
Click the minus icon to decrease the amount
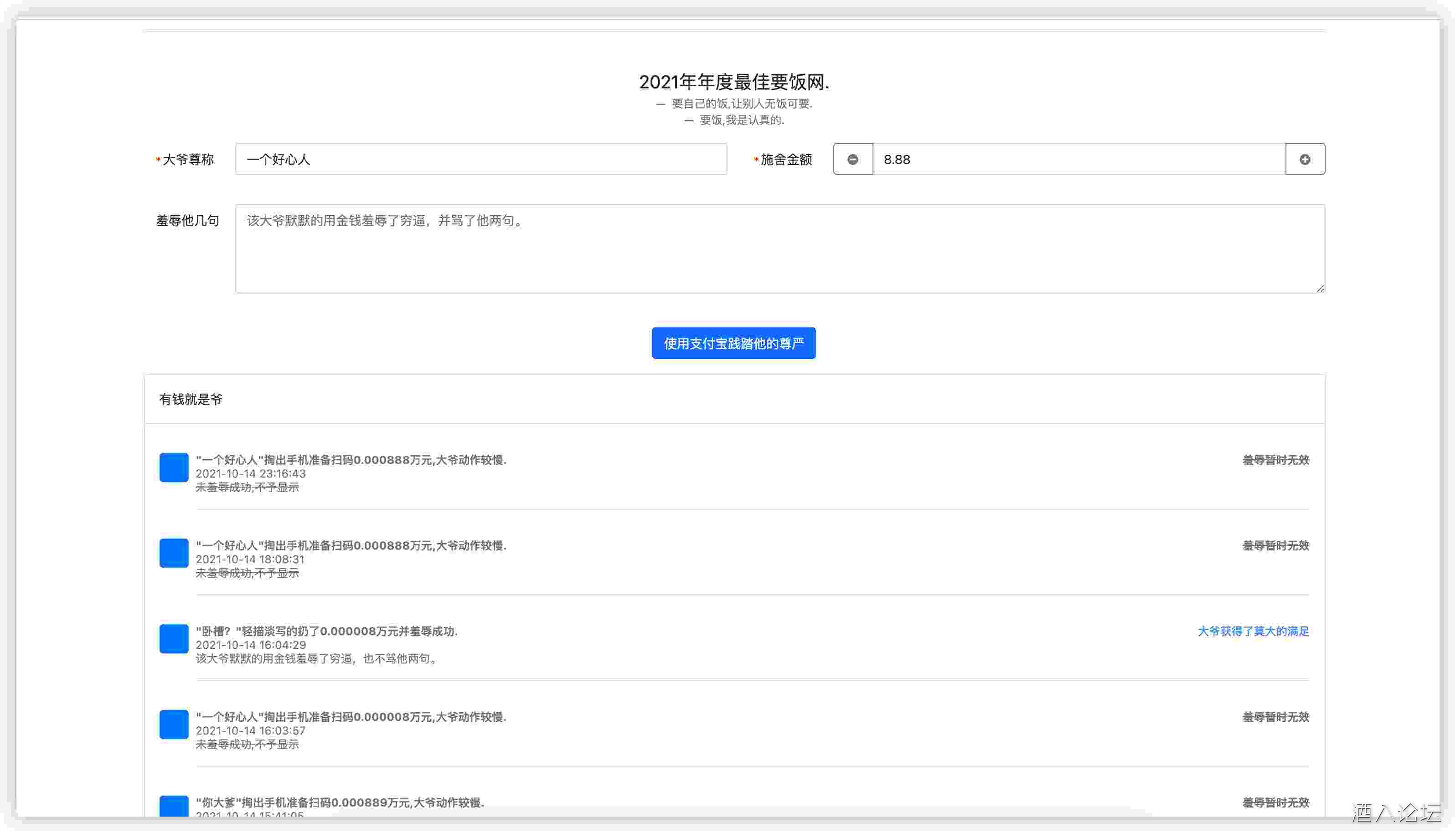pyautogui.click(x=853, y=159)
